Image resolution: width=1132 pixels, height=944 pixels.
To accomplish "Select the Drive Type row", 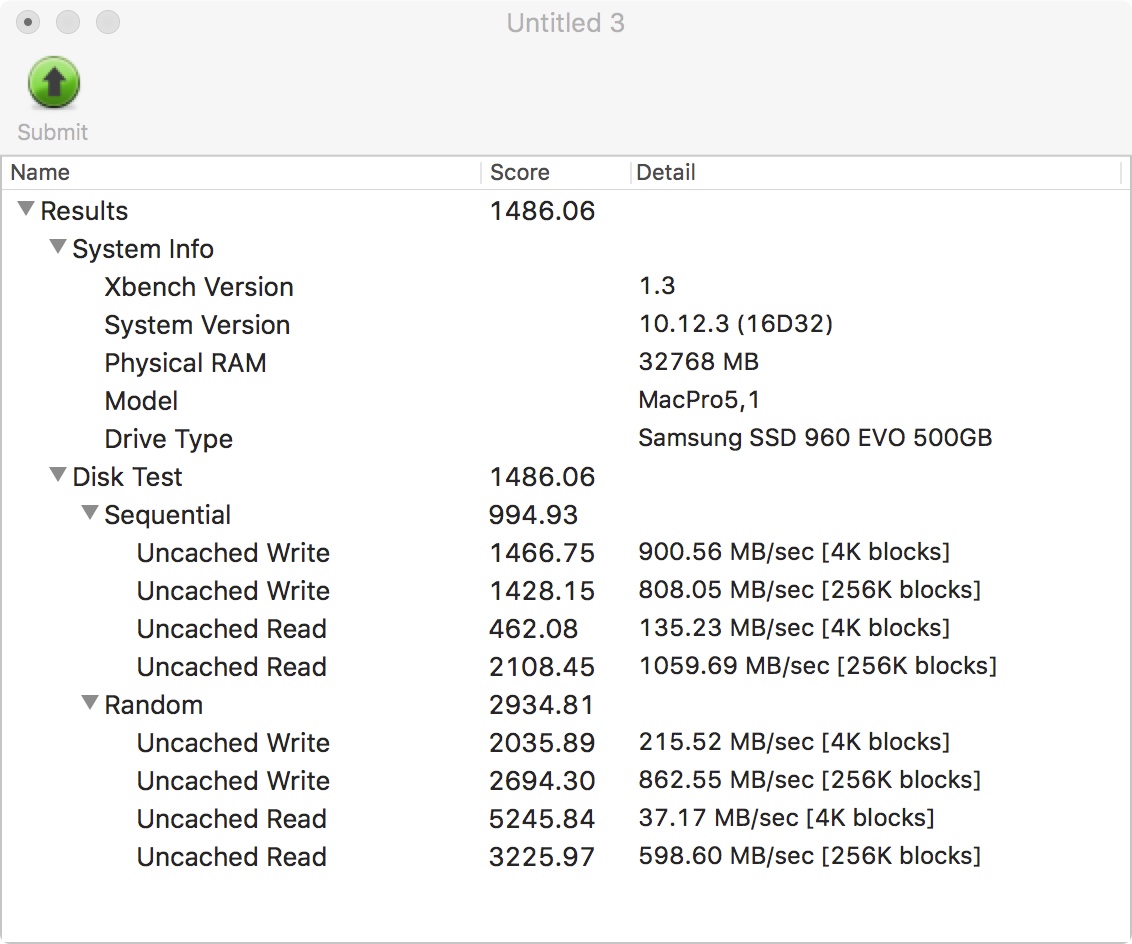I will click(168, 439).
